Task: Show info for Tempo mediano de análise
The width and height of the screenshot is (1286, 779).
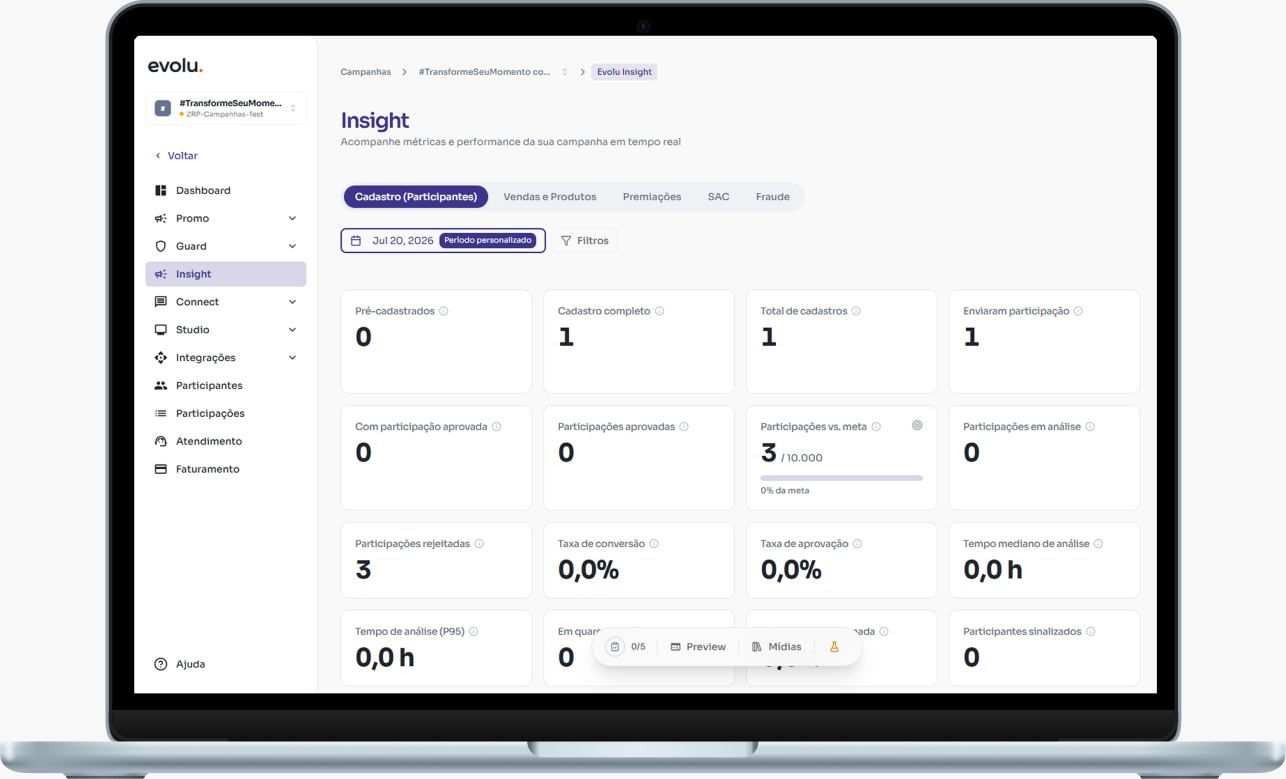Action: pyautogui.click(x=1098, y=544)
